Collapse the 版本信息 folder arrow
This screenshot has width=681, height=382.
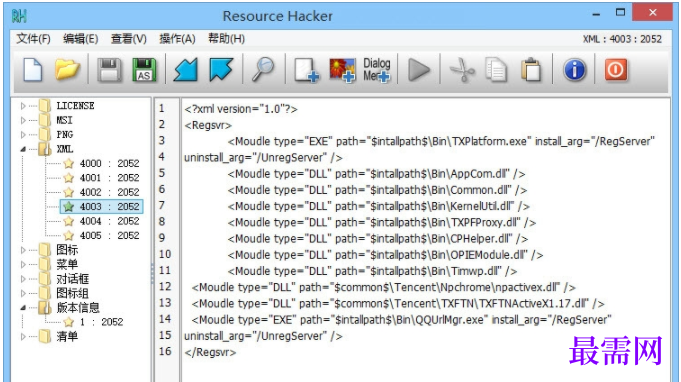point(23,307)
